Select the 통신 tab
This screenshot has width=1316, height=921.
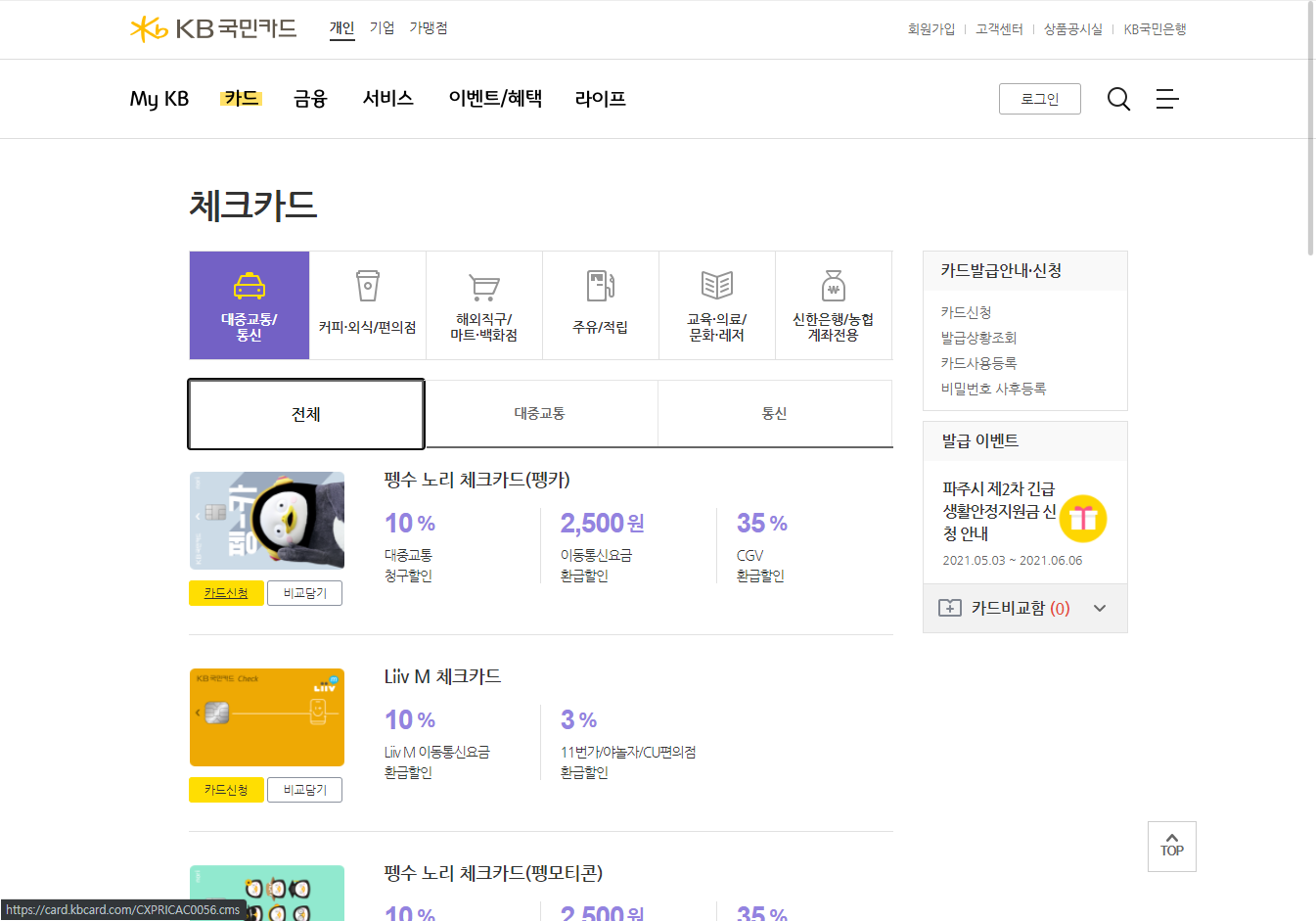[775, 414]
